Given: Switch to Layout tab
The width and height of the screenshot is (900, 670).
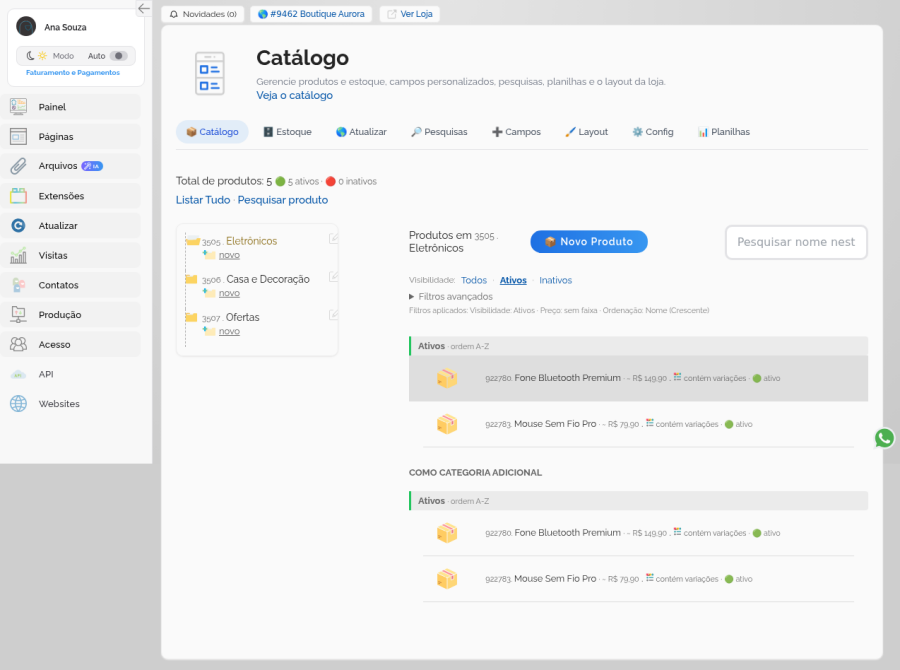Looking at the screenshot, I should coord(586,132).
